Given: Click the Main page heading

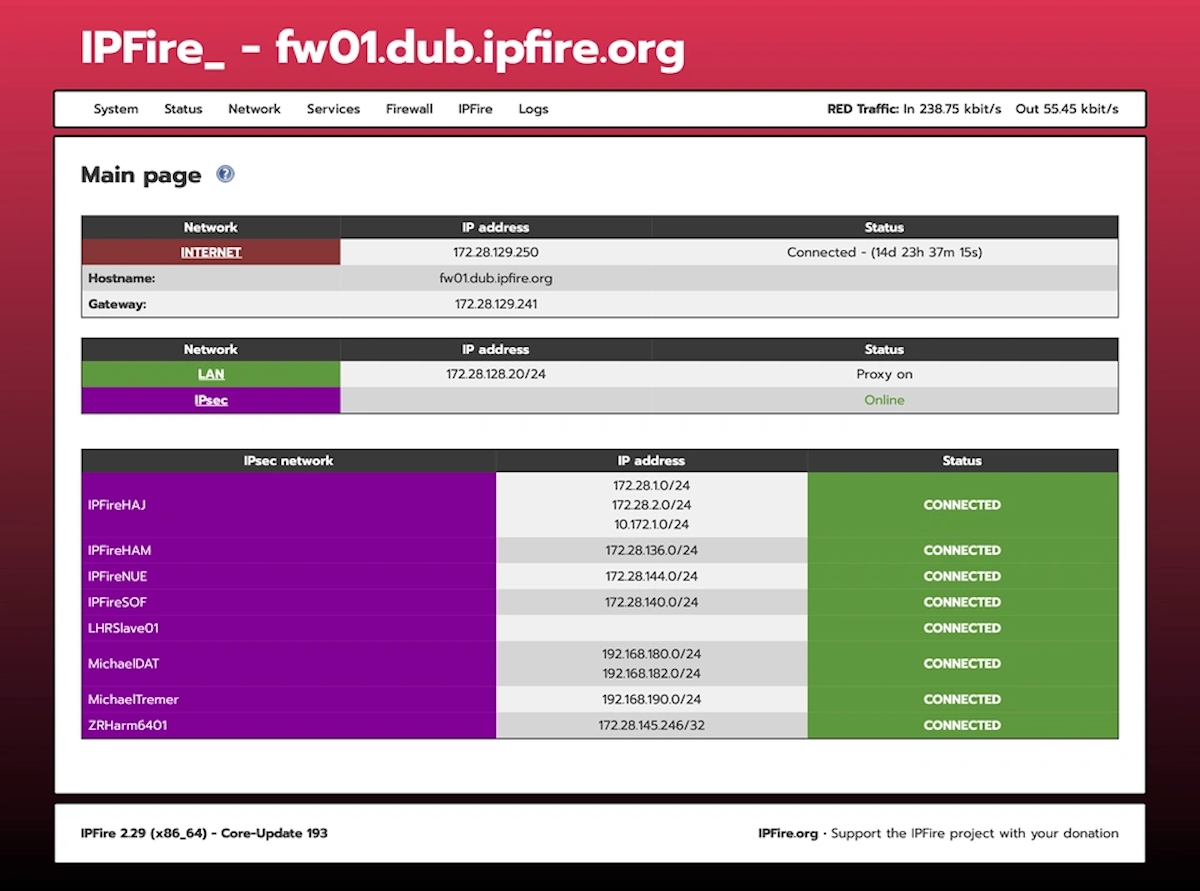Looking at the screenshot, I should click(x=141, y=175).
